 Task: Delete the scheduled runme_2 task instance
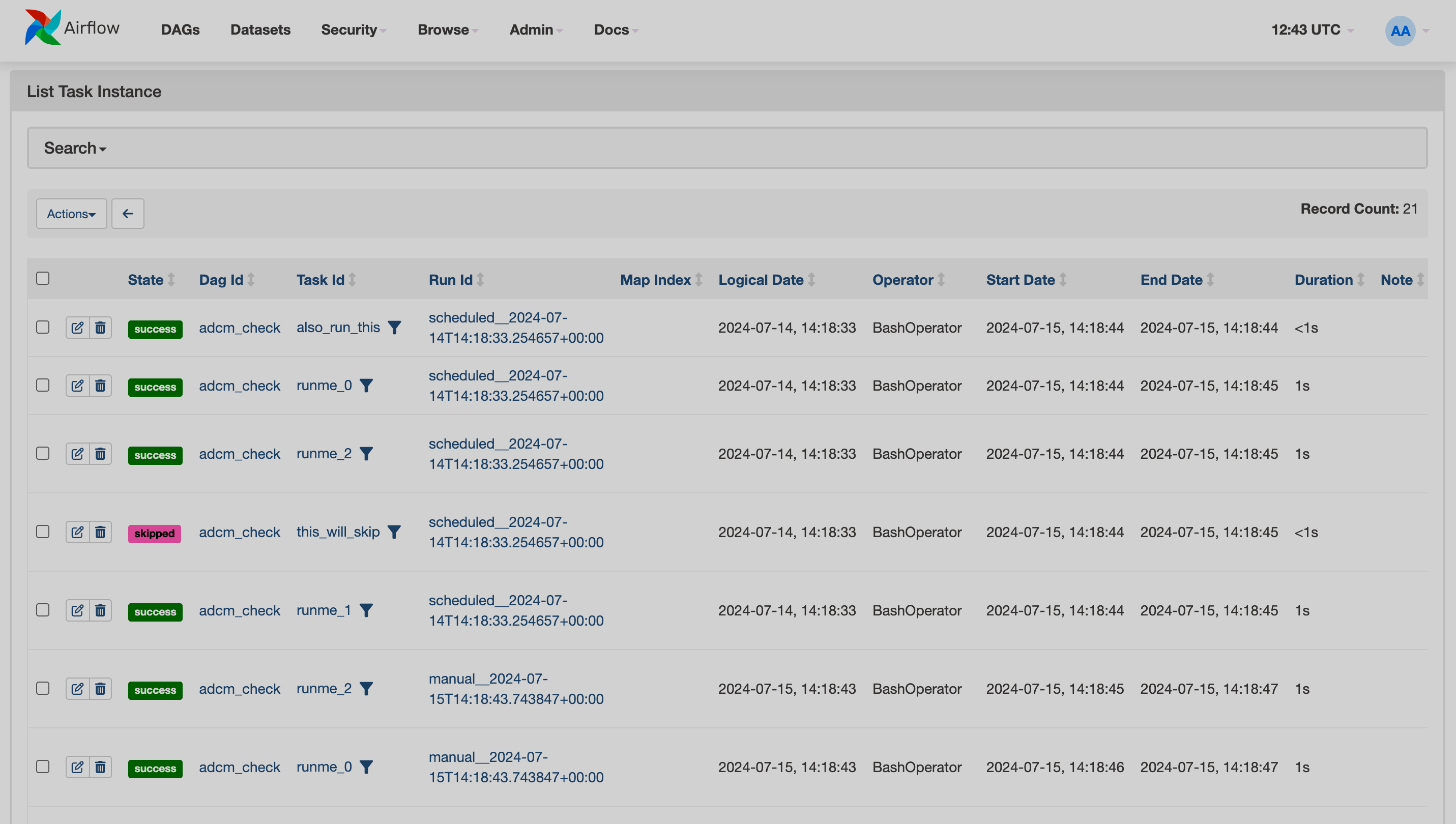tap(101, 453)
